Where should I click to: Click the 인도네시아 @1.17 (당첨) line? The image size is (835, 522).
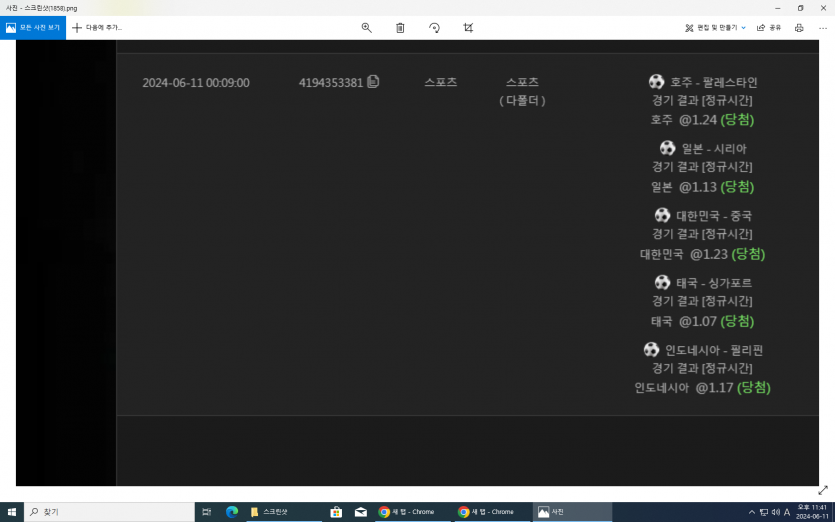702,388
